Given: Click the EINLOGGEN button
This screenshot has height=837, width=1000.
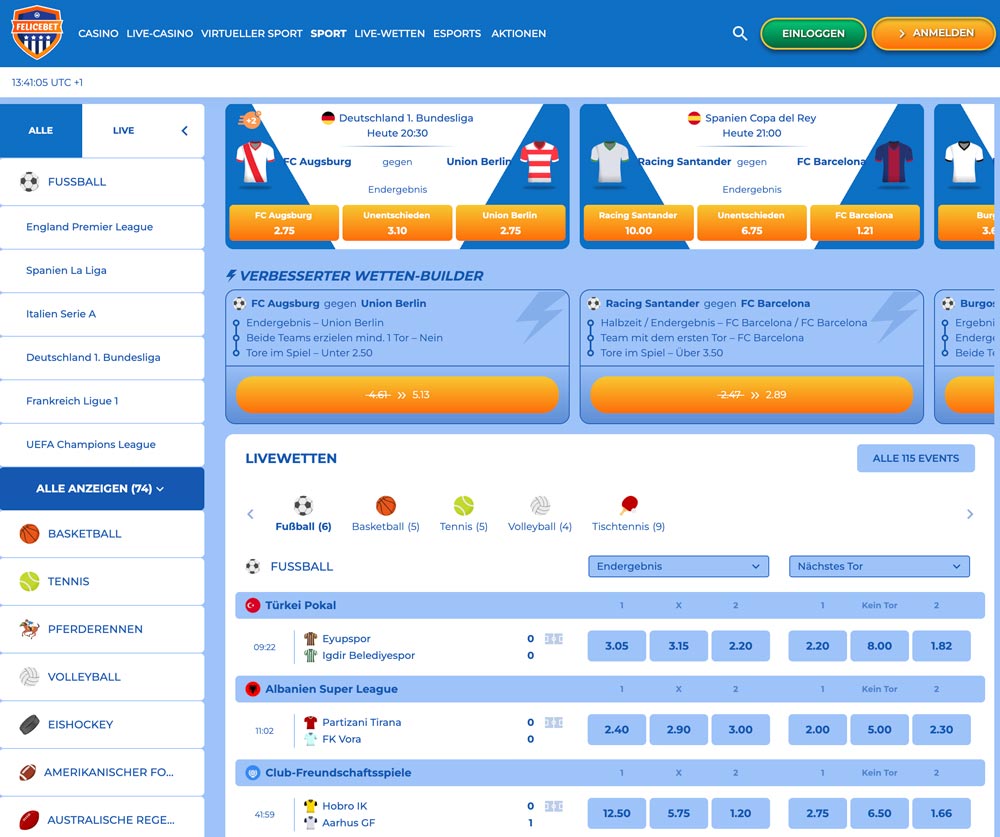Looking at the screenshot, I should [813, 33].
